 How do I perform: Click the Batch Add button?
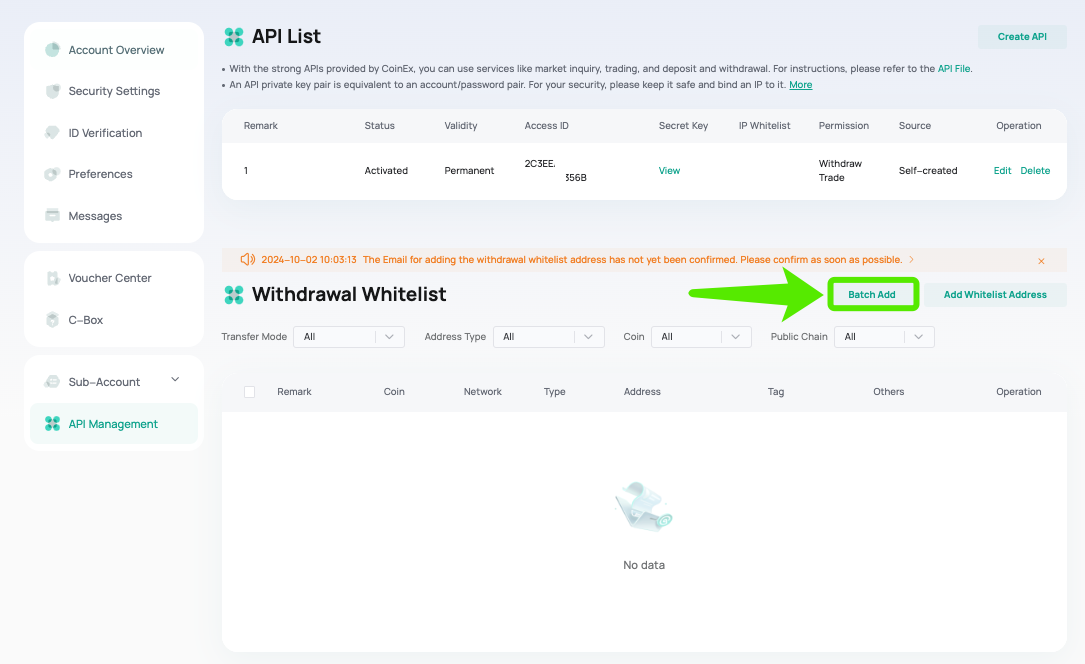[872, 295]
